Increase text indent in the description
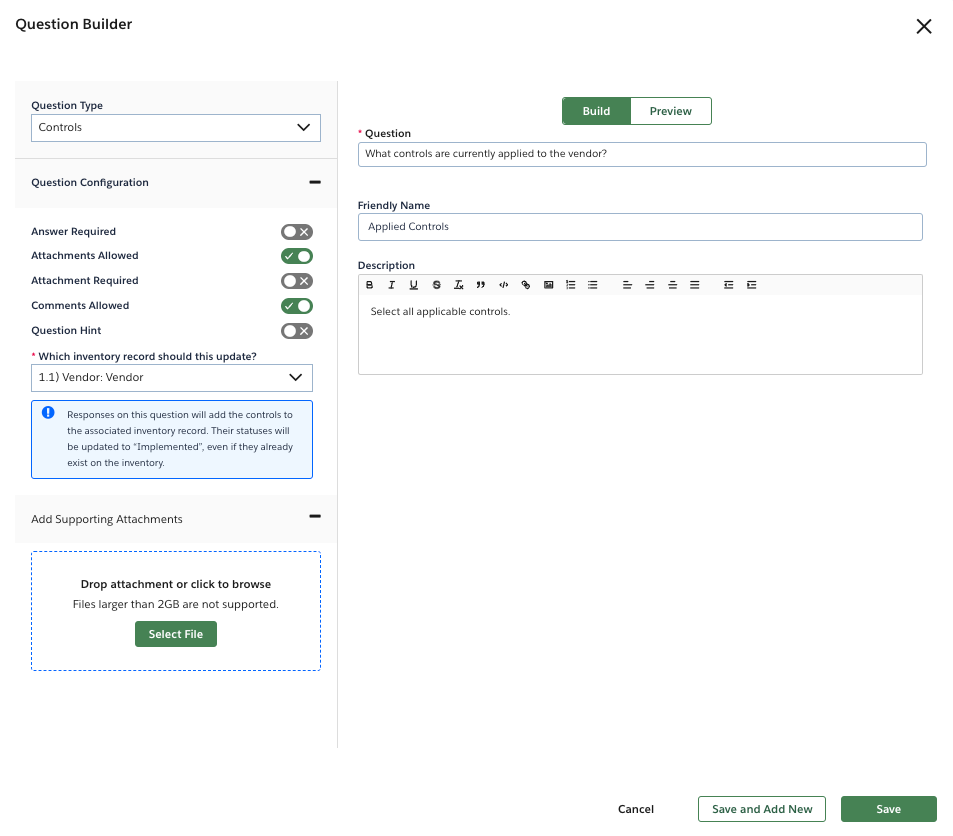The width and height of the screenshot is (953, 836). click(751, 285)
